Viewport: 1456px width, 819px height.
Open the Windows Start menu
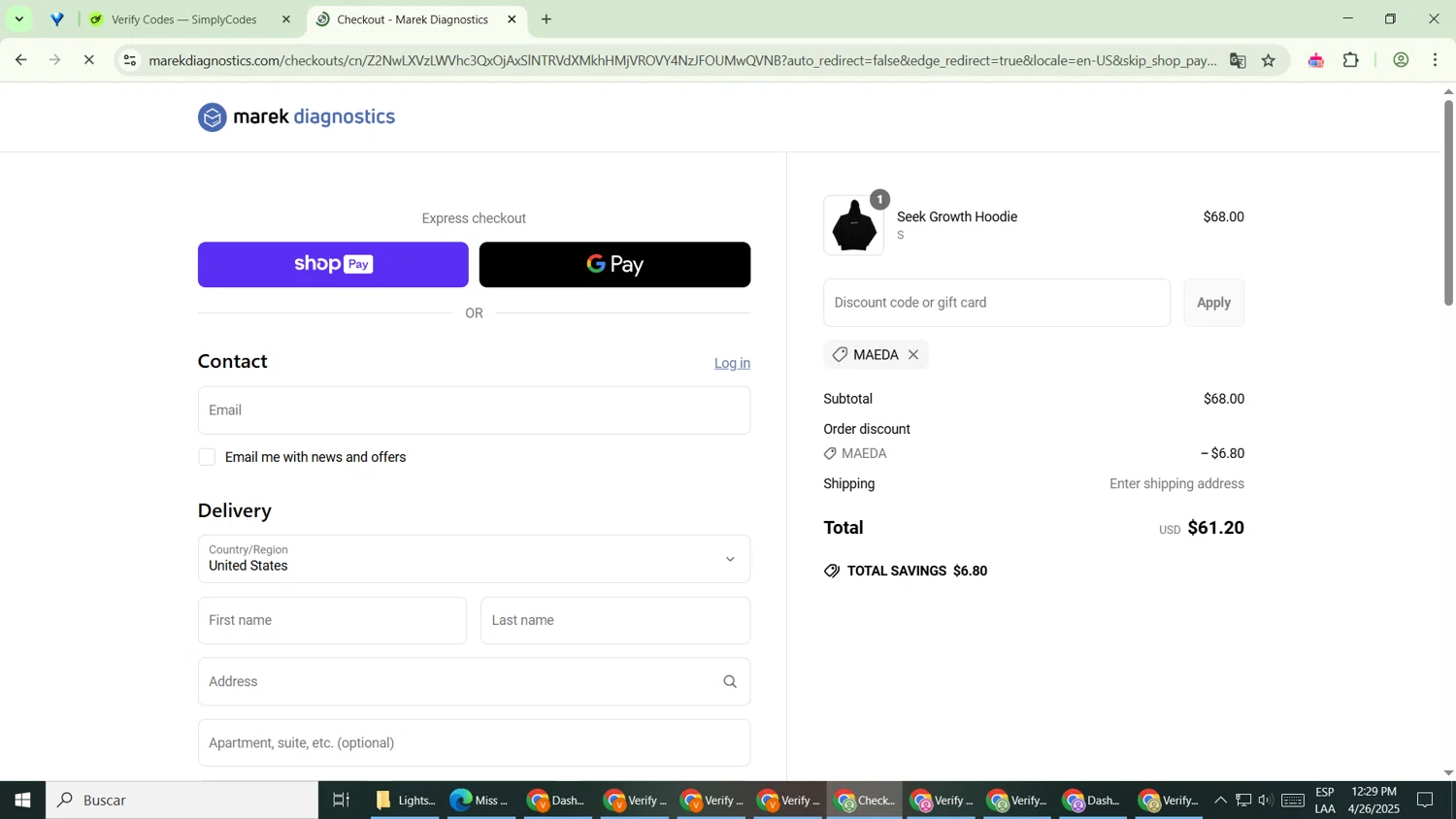point(22,801)
